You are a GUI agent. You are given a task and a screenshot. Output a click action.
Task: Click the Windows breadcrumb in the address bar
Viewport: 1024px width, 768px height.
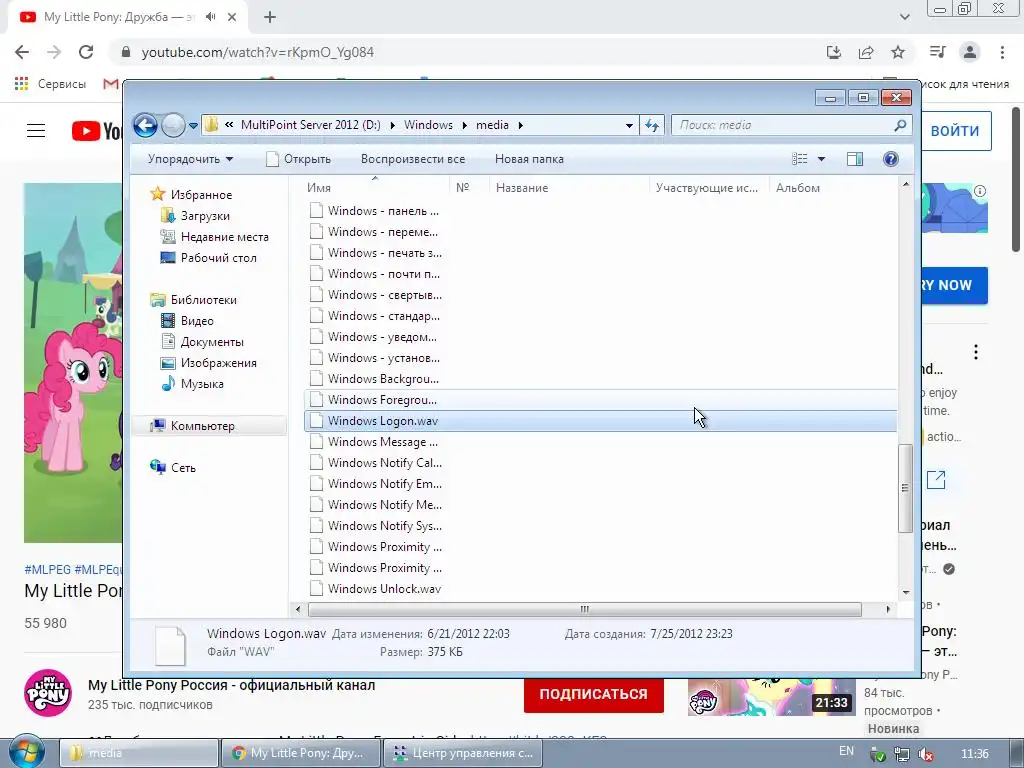point(428,125)
